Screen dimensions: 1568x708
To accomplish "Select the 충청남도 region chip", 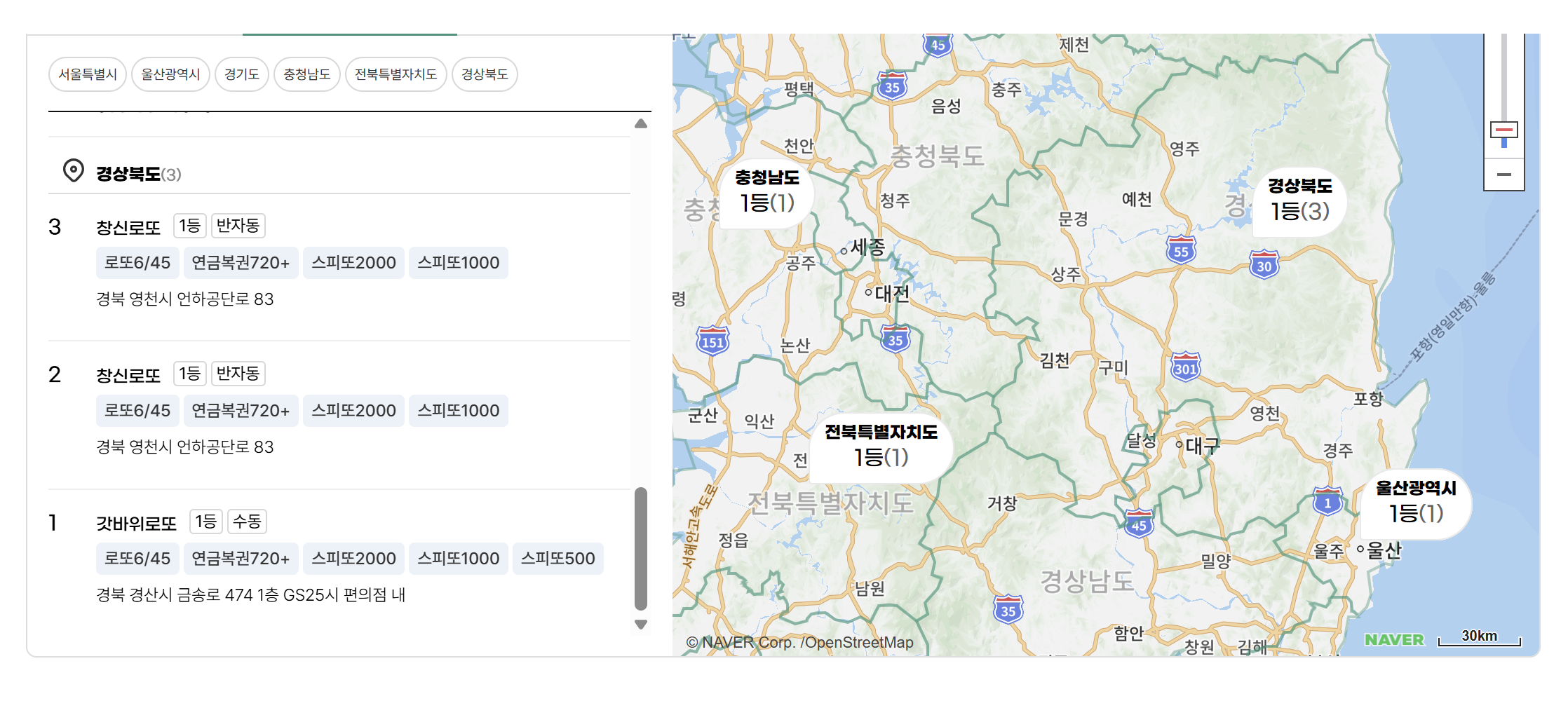I will tap(307, 74).
